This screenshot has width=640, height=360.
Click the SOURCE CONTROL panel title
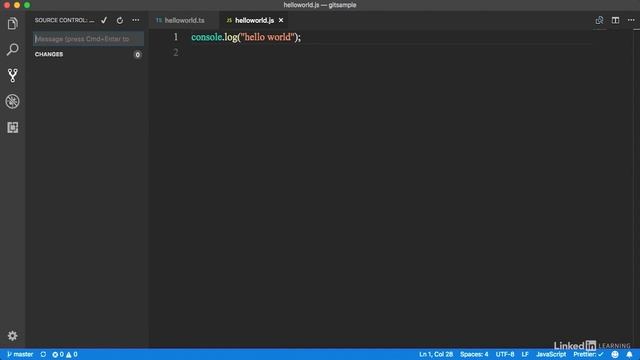pos(64,20)
